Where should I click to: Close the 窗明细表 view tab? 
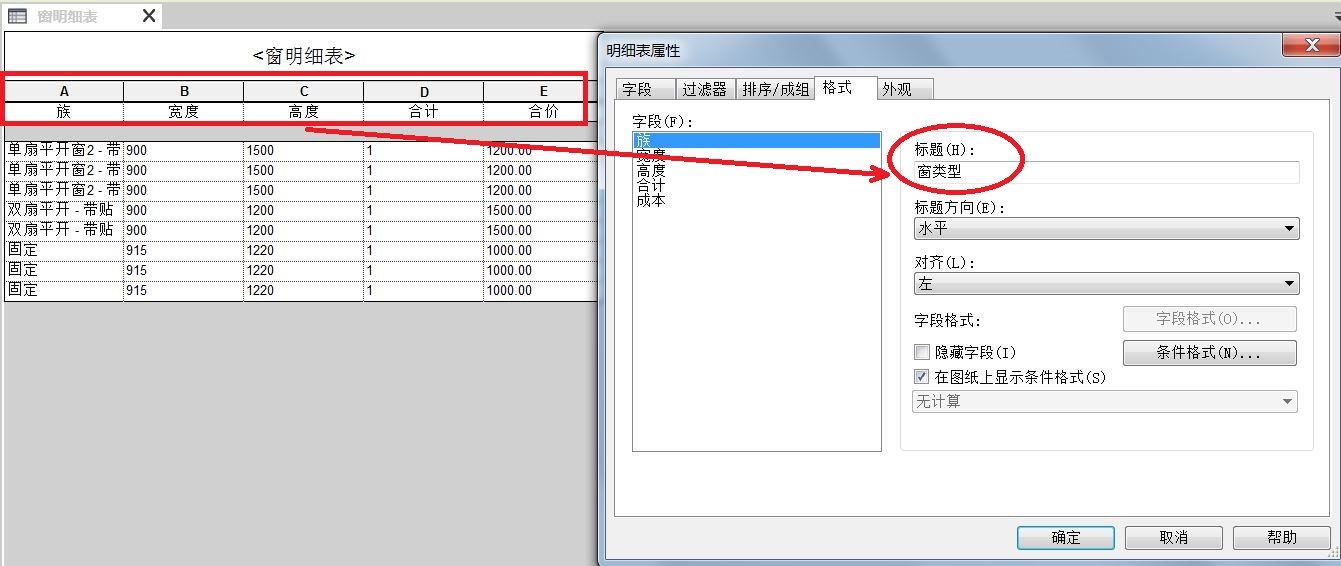click(149, 16)
